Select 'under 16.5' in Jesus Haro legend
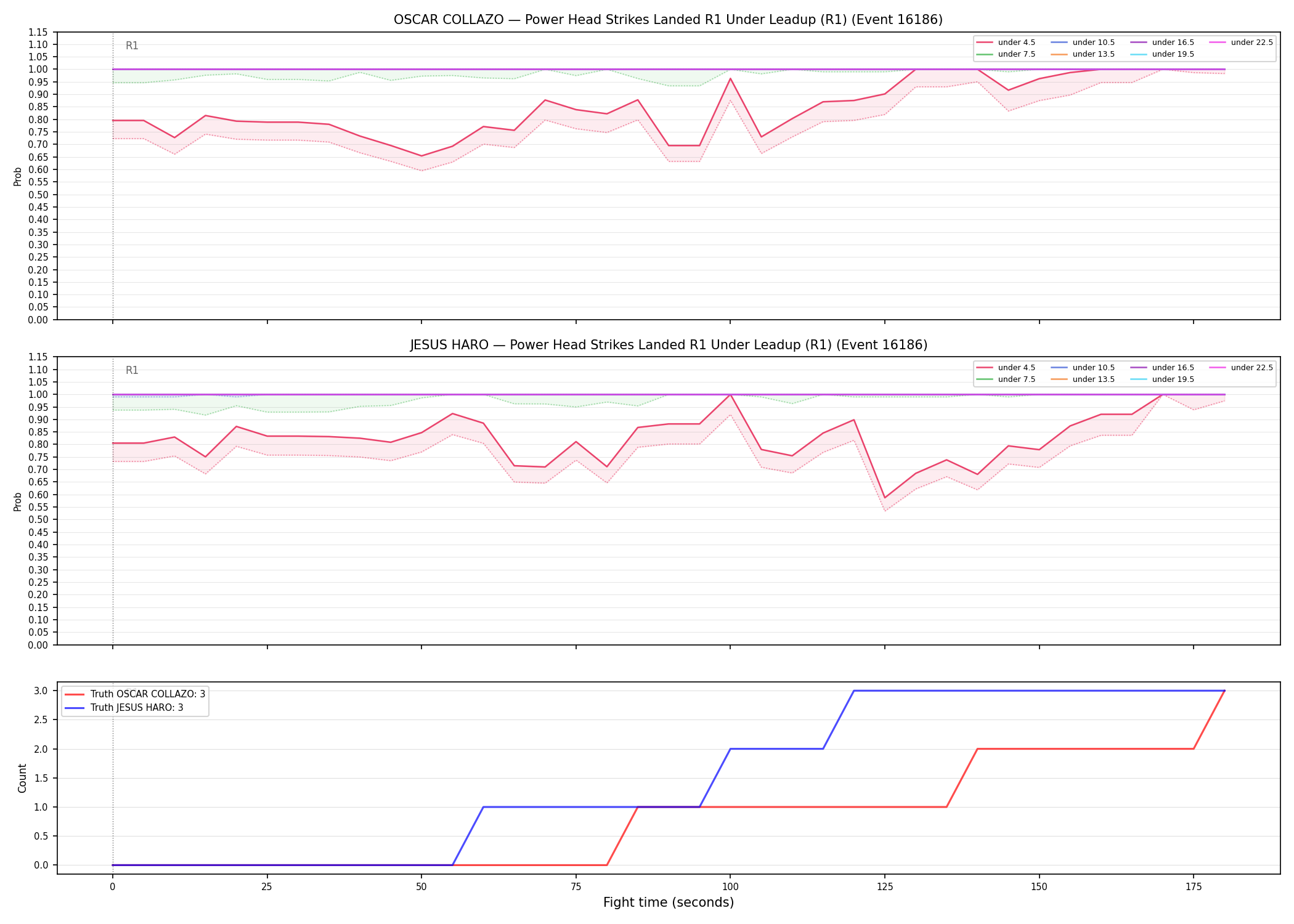 (x=1162, y=368)
